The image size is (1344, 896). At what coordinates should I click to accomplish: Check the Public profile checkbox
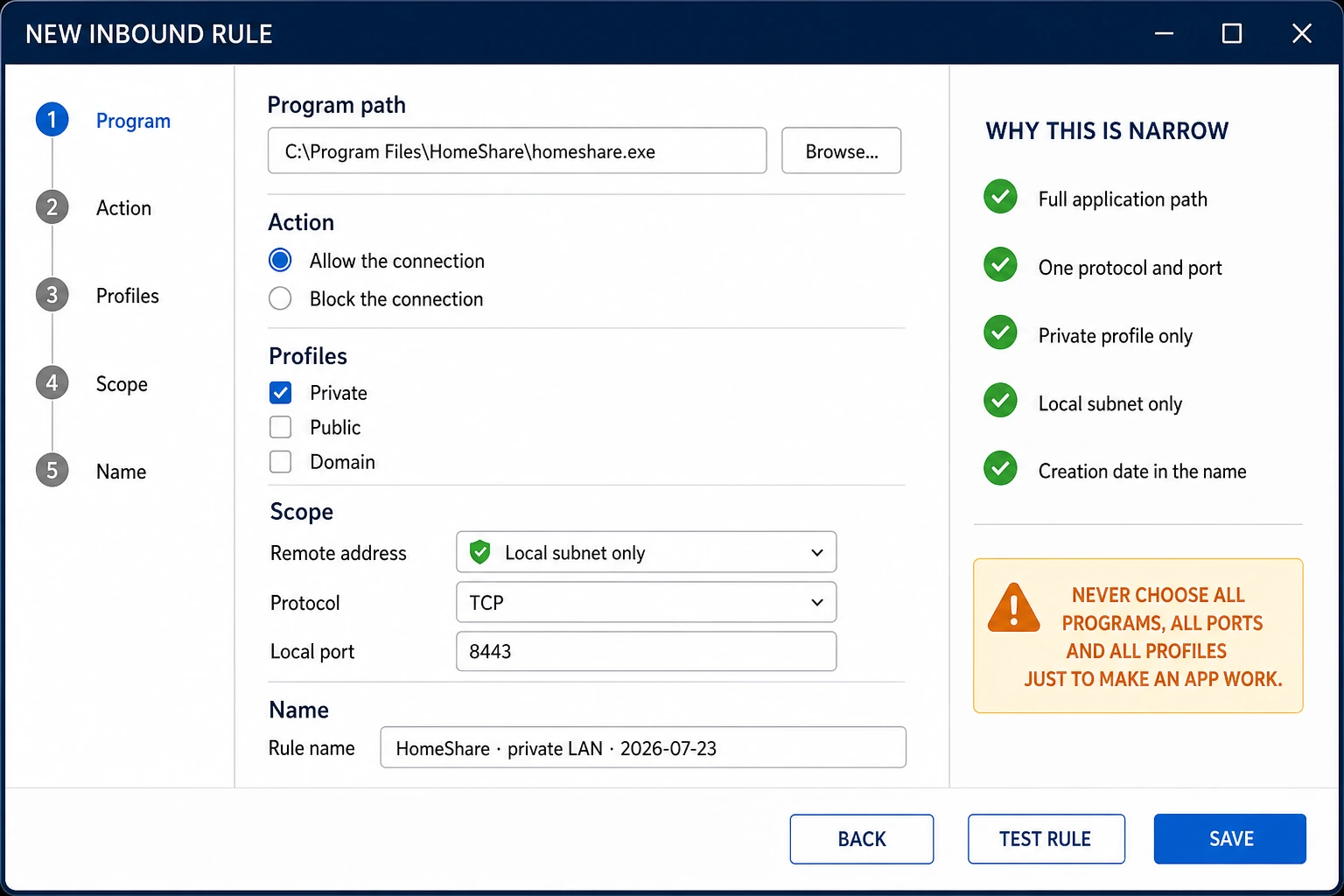(280, 427)
